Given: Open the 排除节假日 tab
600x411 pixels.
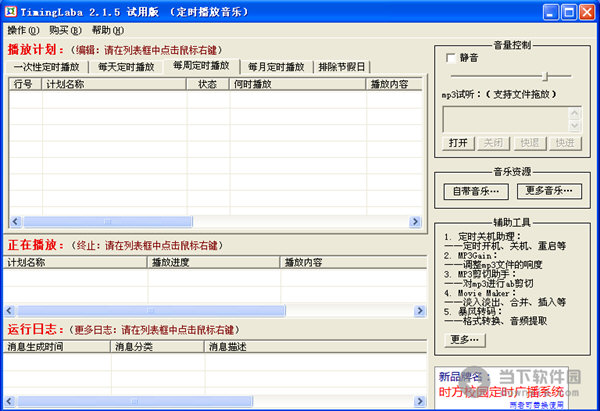Looking at the screenshot, I should [342, 67].
